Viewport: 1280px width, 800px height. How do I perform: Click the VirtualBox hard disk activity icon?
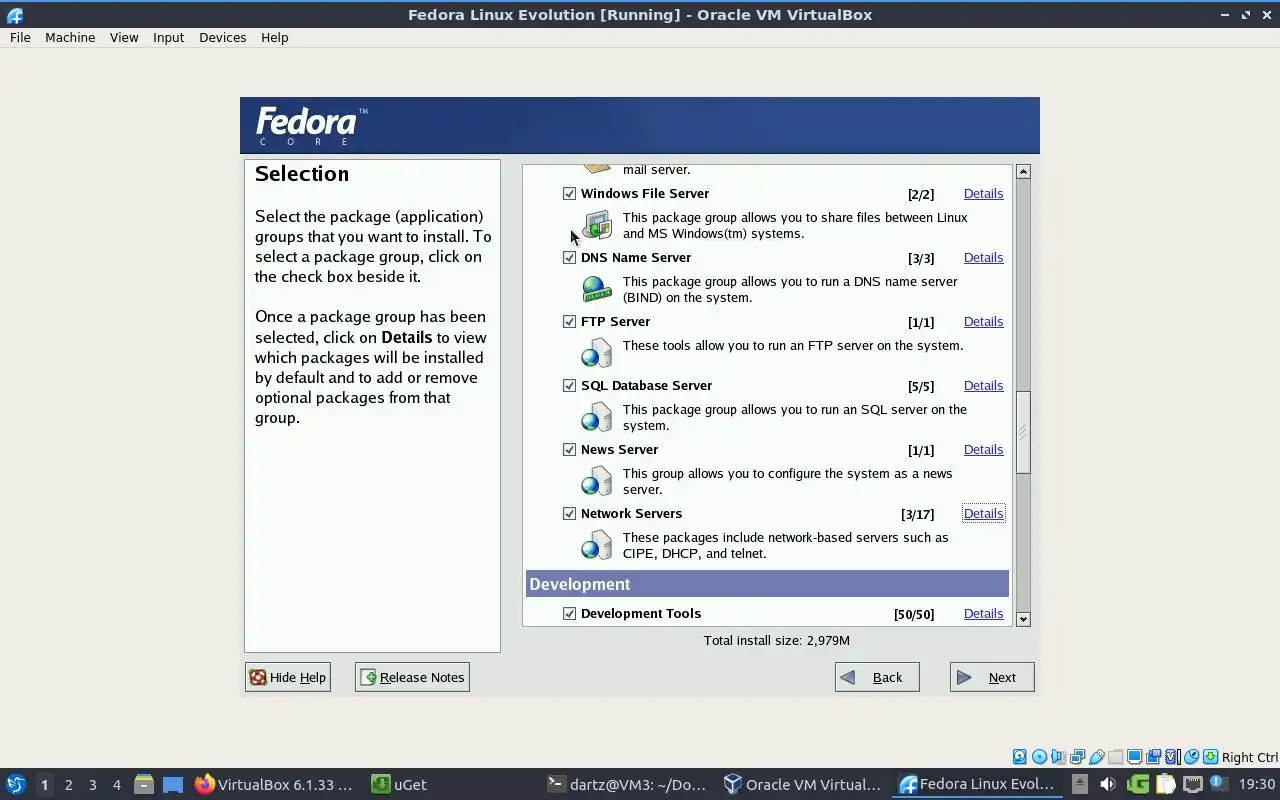1020,757
